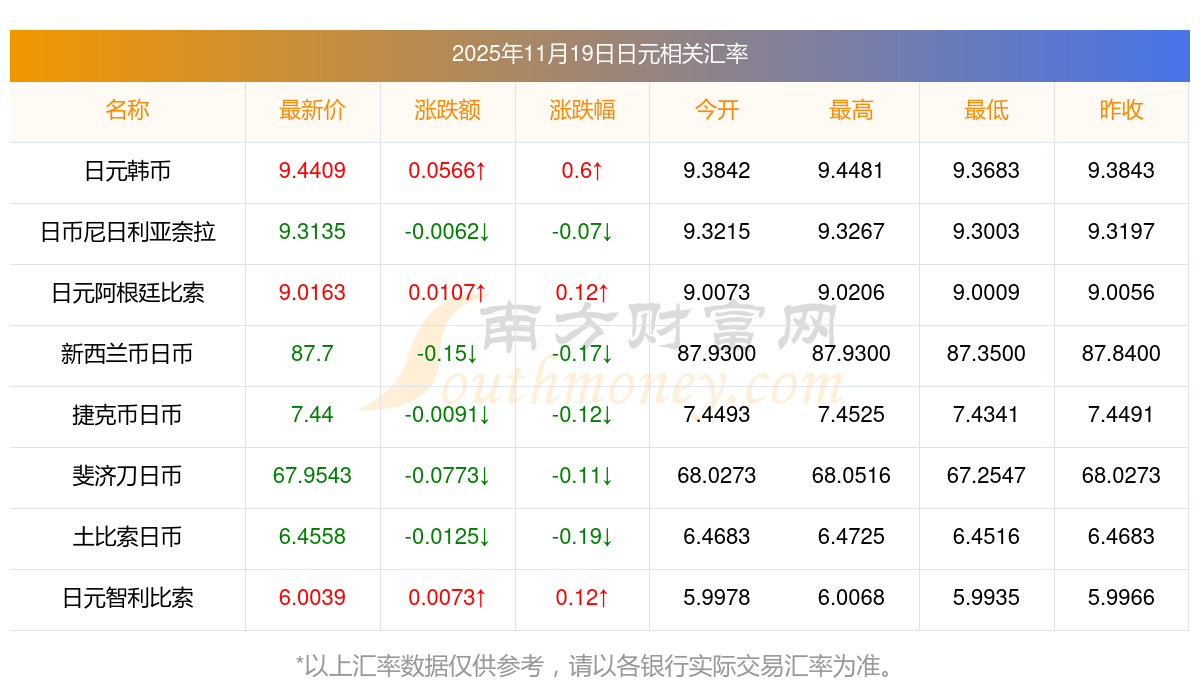The height and width of the screenshot is (697, 1200).
Task: Click high value 6.0068
Action: pos(851,598)
